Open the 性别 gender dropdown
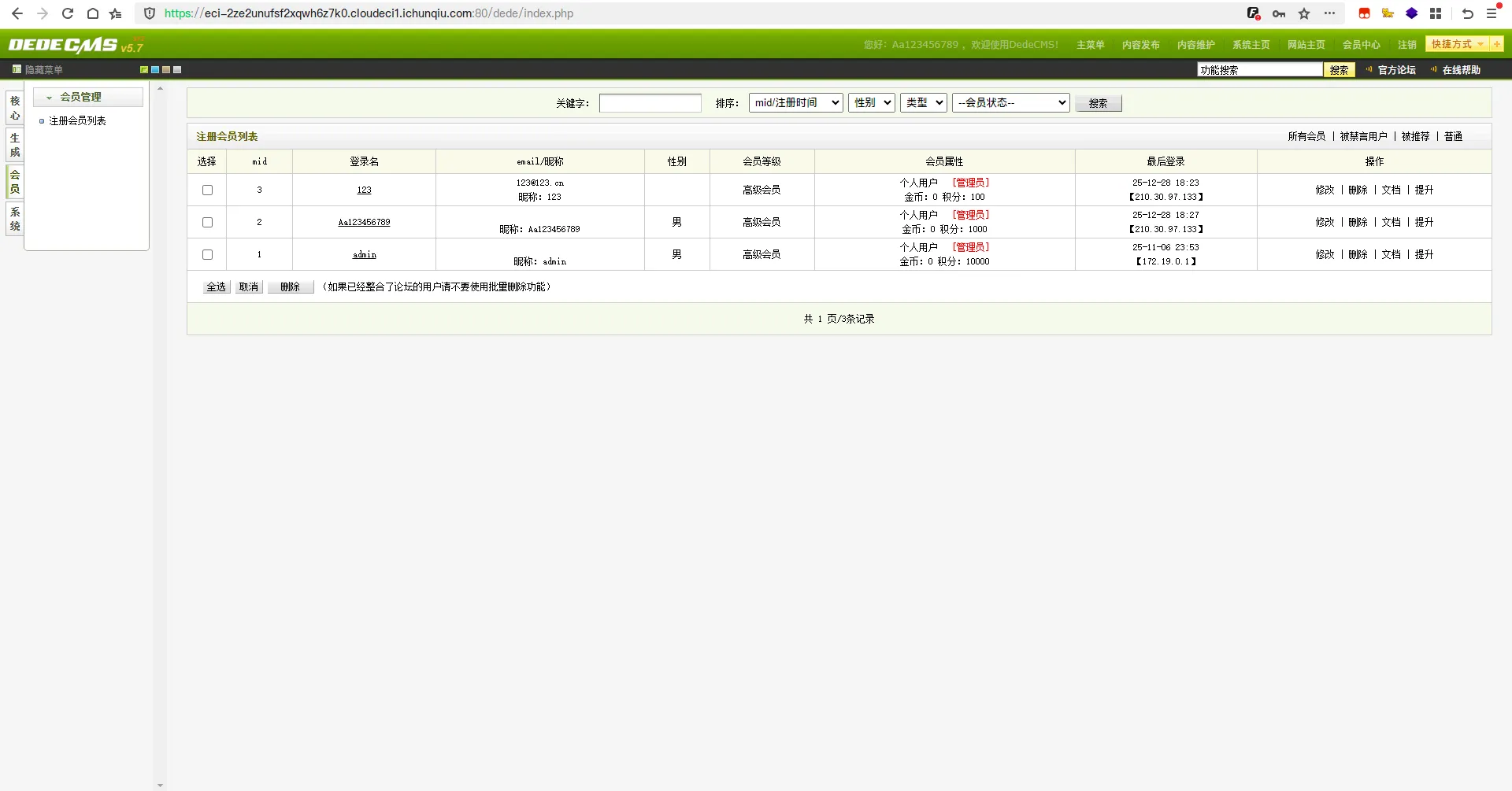This screenshot has width=1512, height=791. click(871, 102)
